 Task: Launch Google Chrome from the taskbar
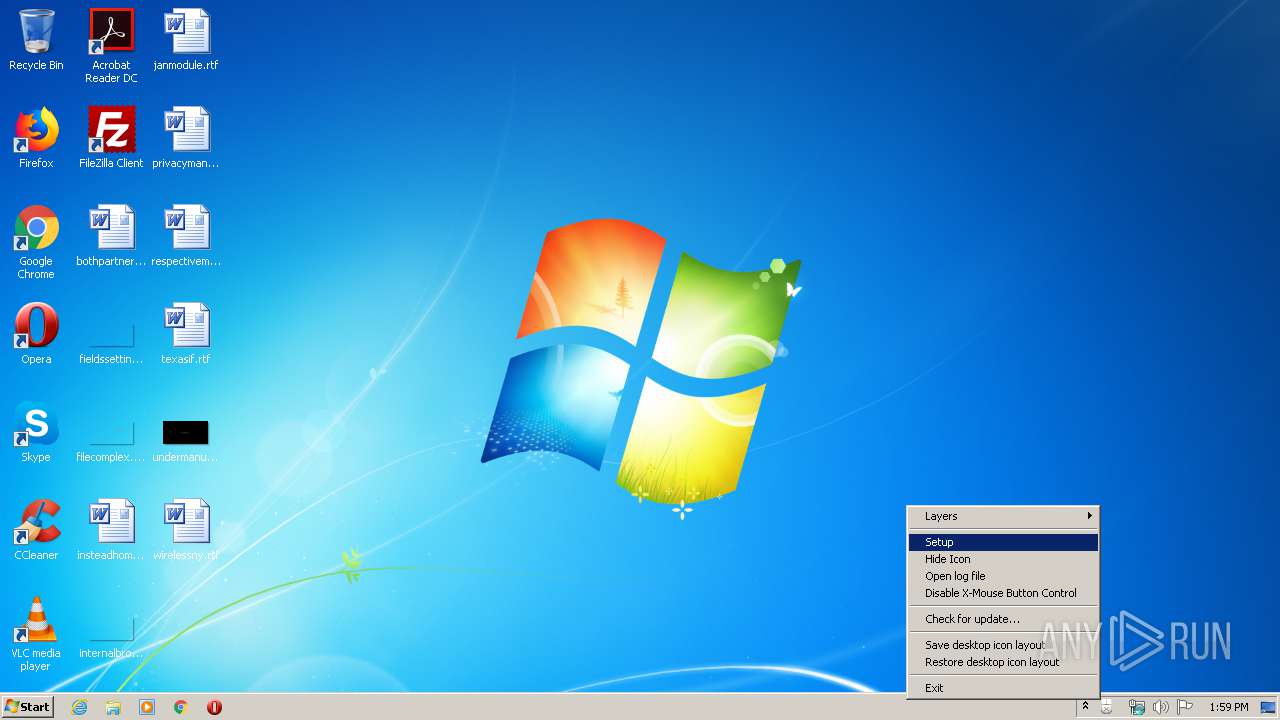[x=181, y=707]
